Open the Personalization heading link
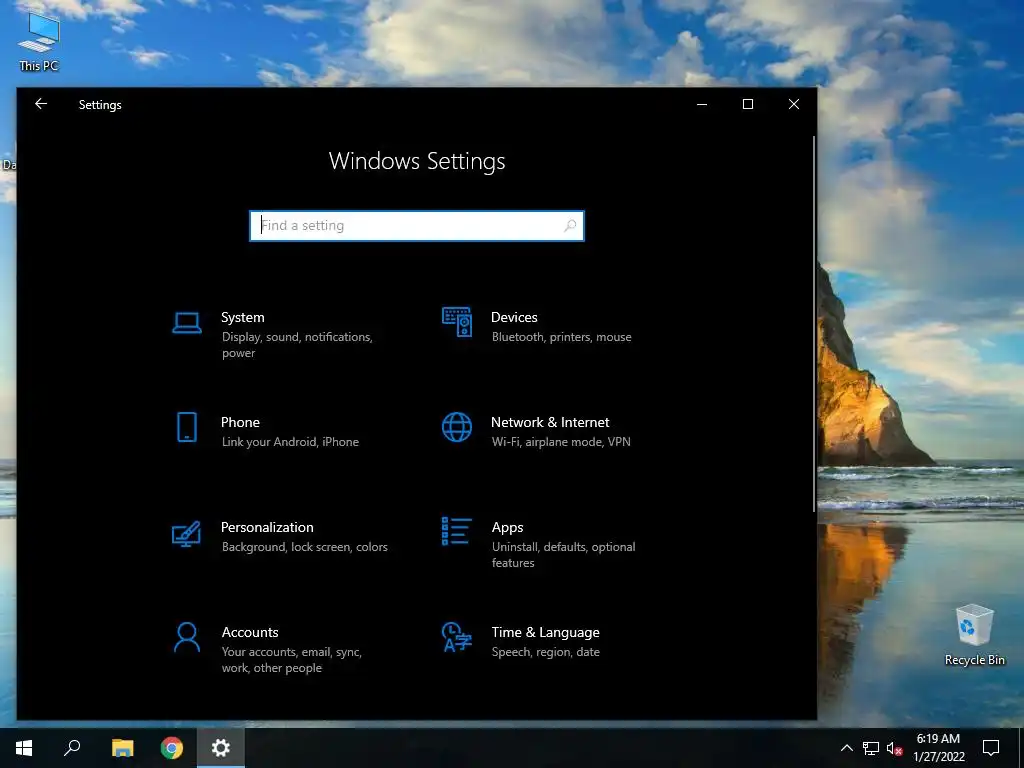Screen dimensions: 1024x768 coord(267,527)
